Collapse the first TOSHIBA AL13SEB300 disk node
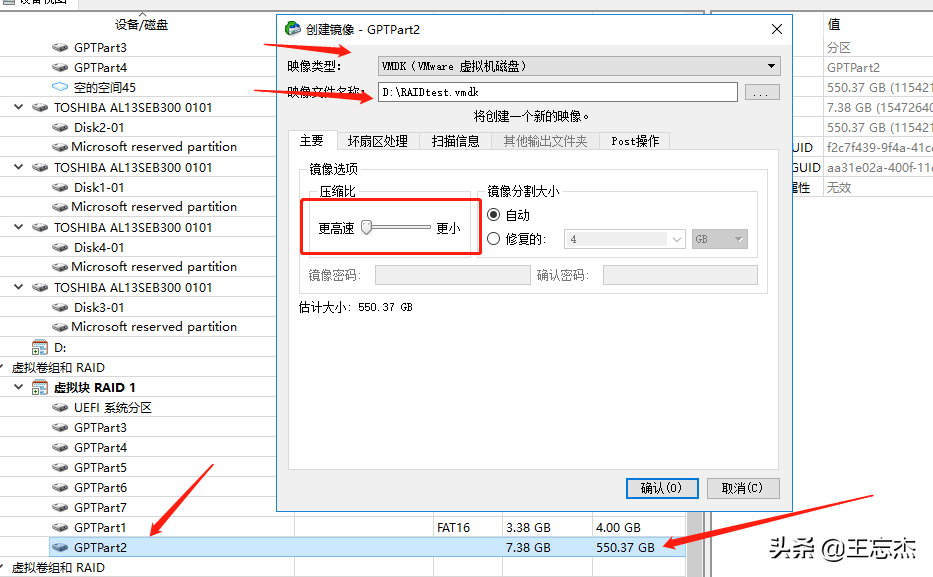The height and width of the screenshot is (577, 933). click(17, 107)
